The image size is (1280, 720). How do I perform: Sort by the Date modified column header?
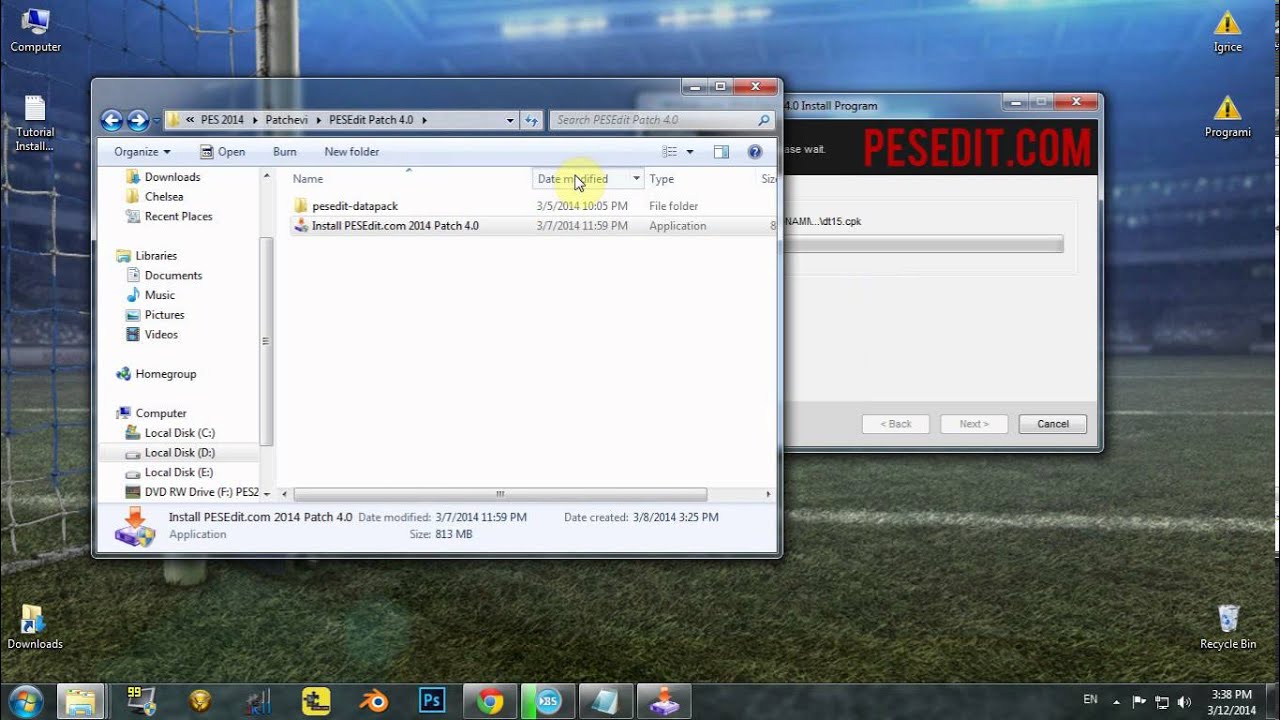(x=573, y=179)
